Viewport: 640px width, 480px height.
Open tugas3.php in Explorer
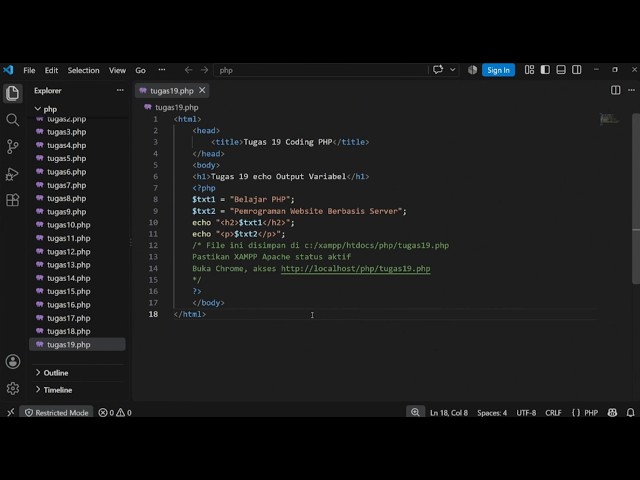(x=67, y=132)
